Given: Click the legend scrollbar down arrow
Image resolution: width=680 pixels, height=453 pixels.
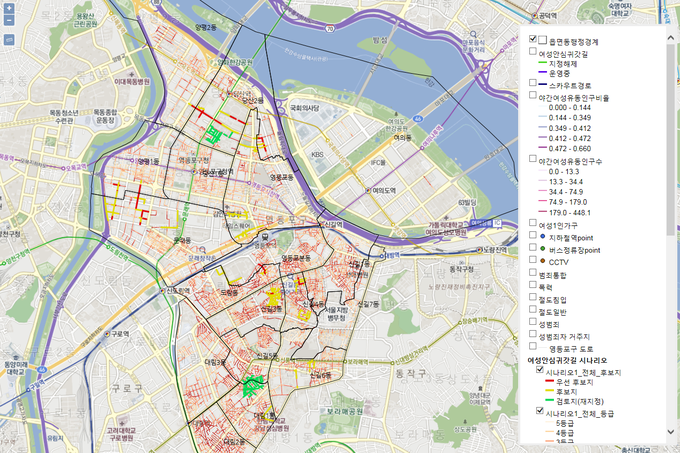Looking at the screenshot, I should pos(670,432).
